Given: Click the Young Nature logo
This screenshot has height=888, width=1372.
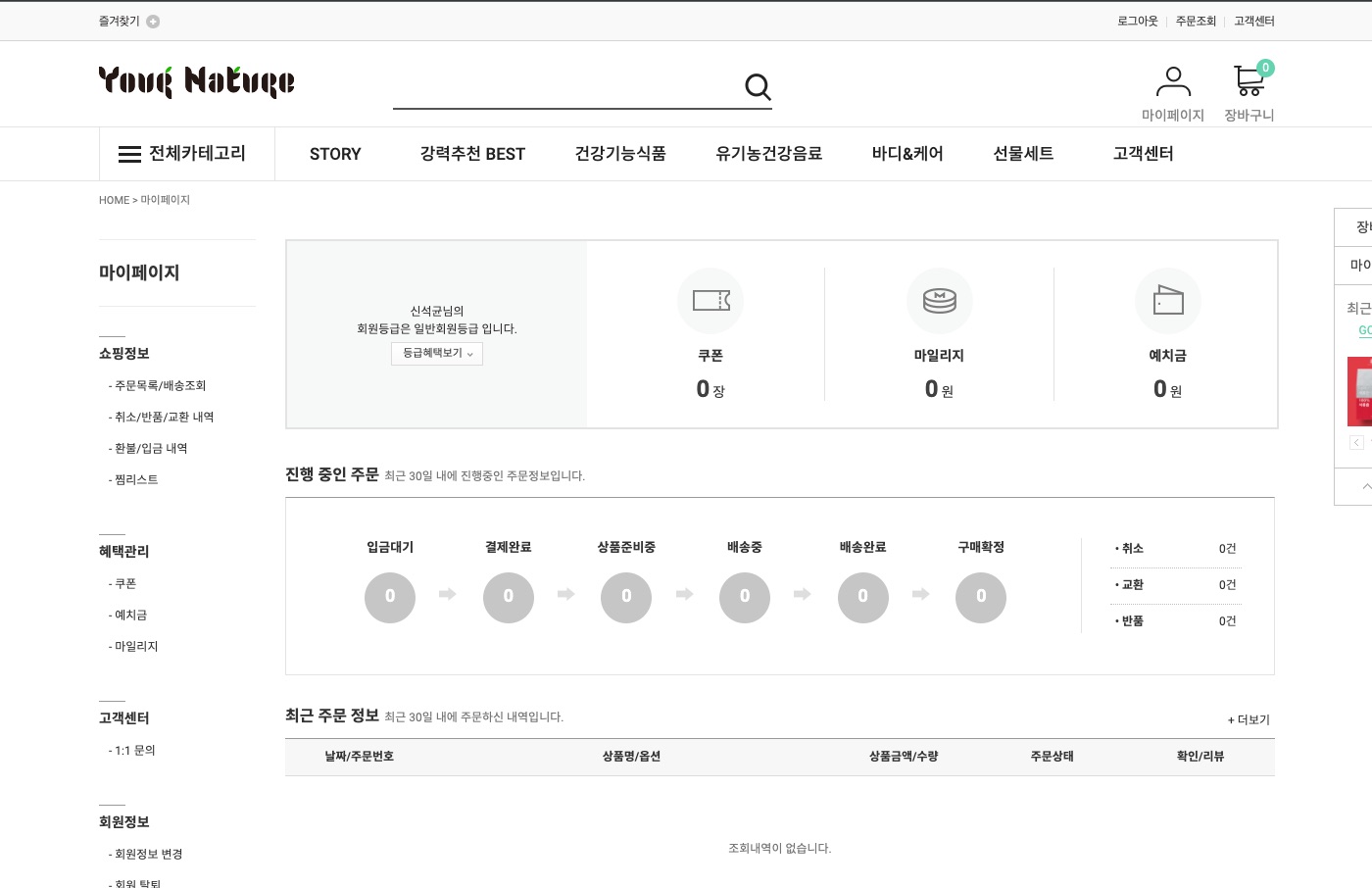Looking at the screenshot, I should coord(196,81).
